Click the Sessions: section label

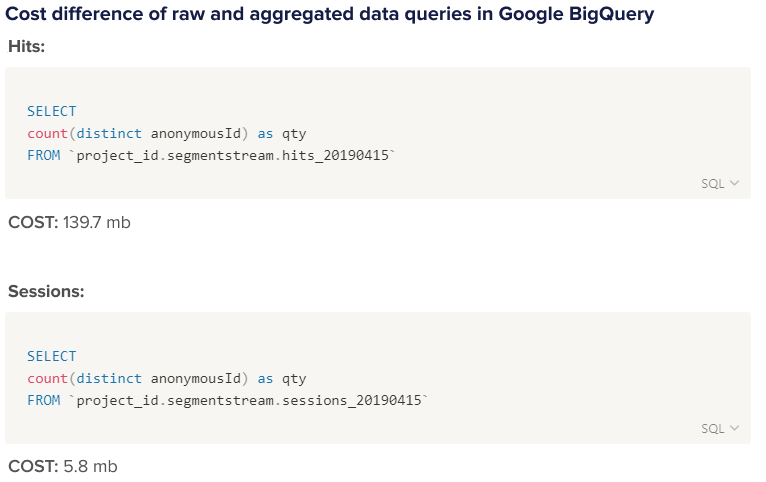pos(46,292)
